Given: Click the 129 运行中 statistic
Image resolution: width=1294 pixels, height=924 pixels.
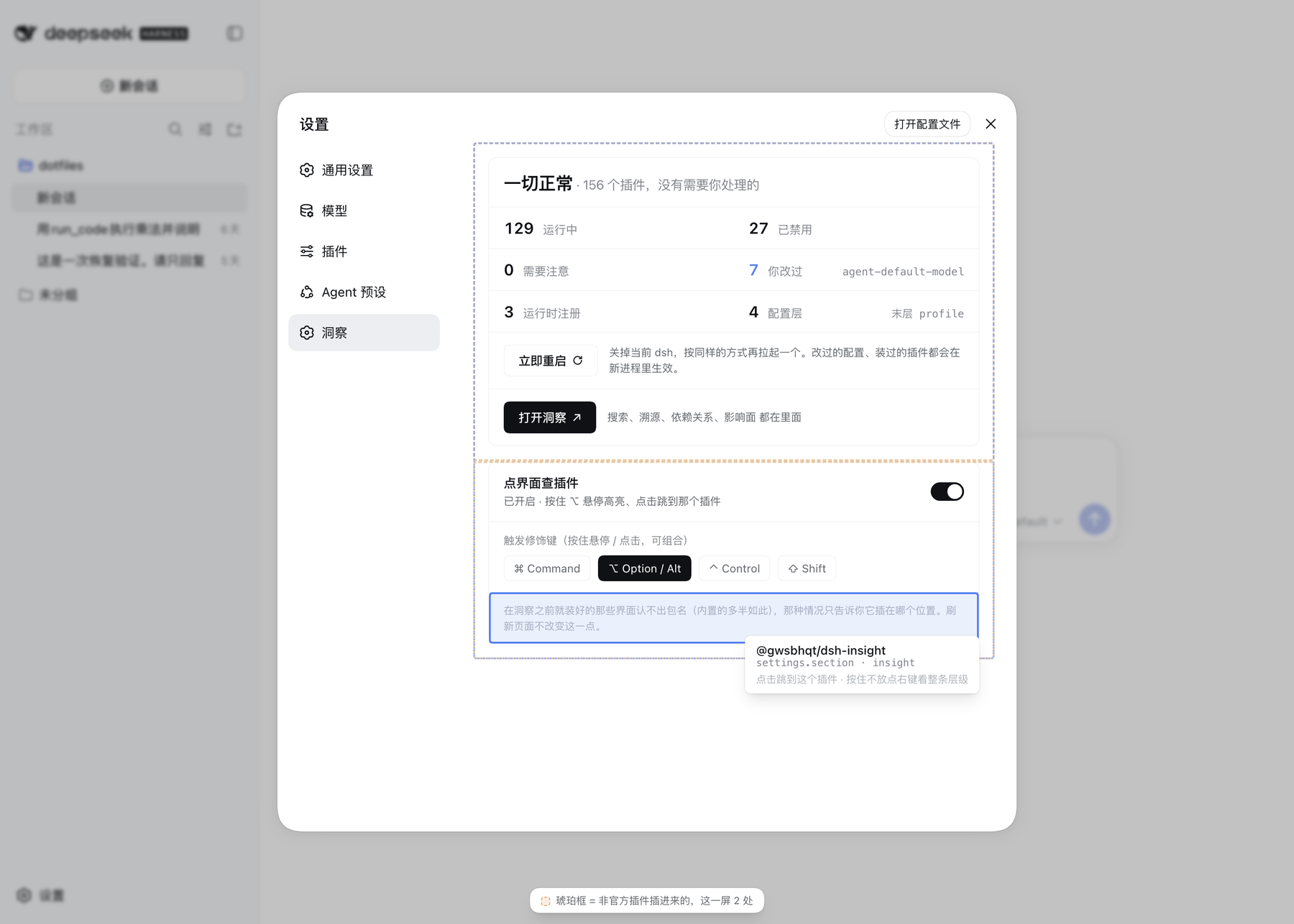Looking at the screenshot, I should [541, 228].
